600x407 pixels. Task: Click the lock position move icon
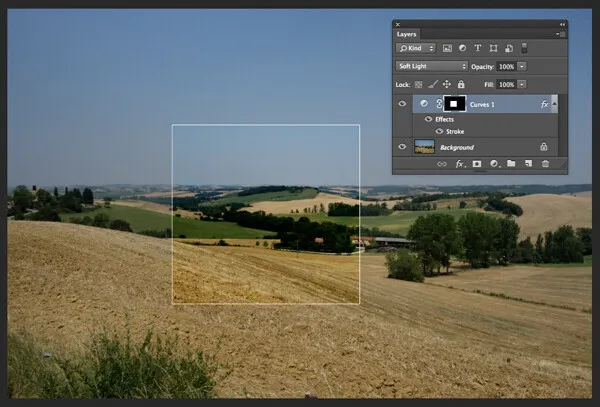pos(447,85)
